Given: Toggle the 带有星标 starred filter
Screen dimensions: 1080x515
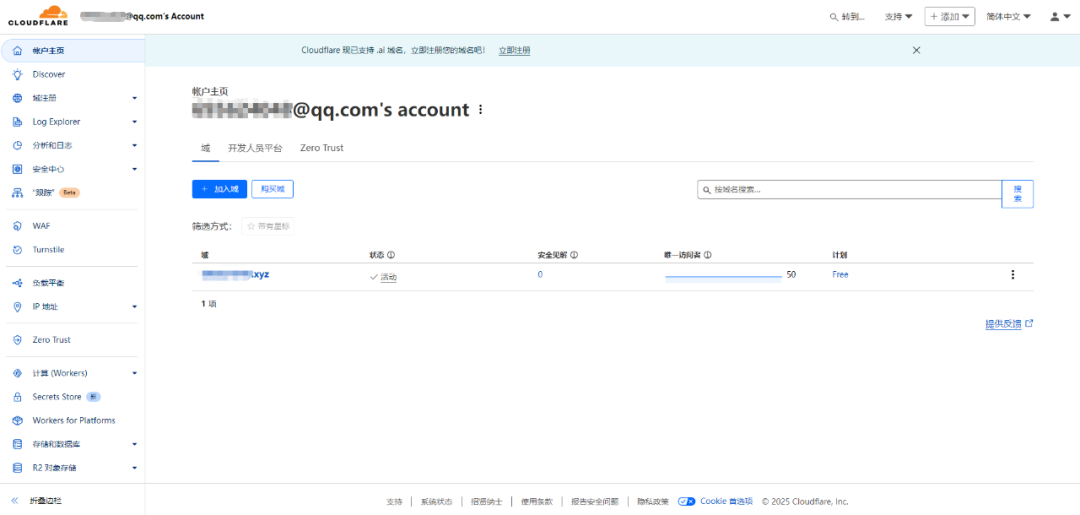Looking at the screenshot, I should pyautogui.click(x=268, y=226).
